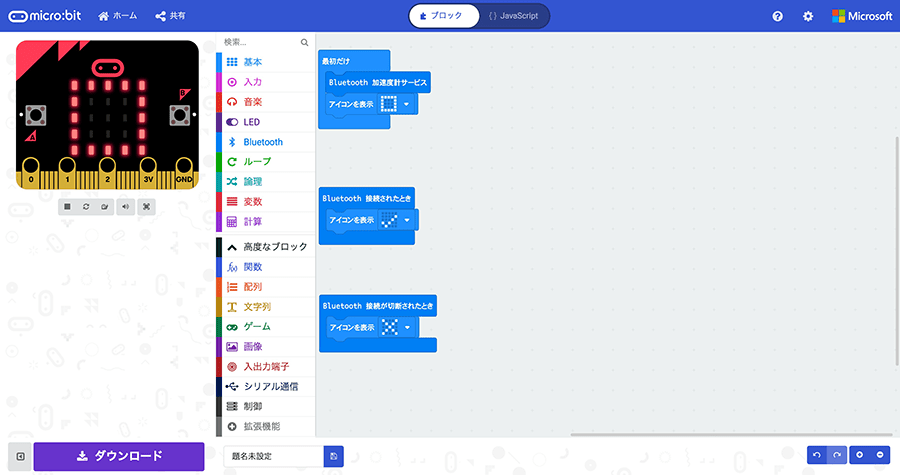The height and width of the screenshot is (475, 900).
Task: Select the 最初だけ (on start) block header
Action: [x=354, y=61]
